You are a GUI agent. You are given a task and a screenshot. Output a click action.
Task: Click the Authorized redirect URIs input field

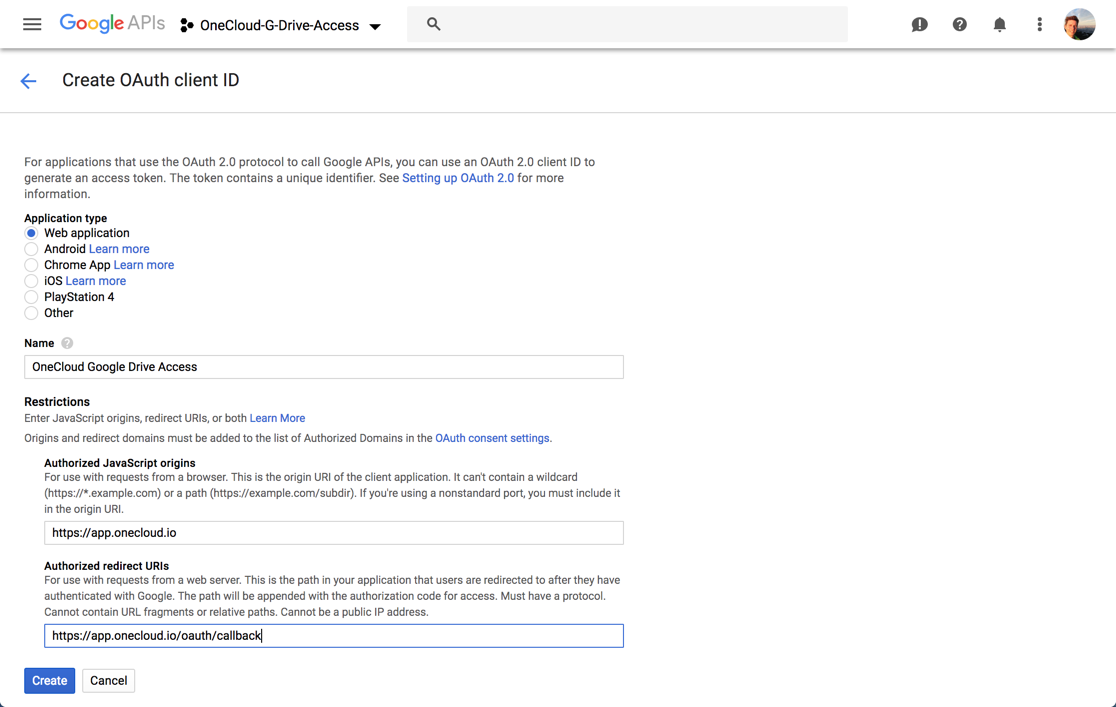[x=334, y=636]
